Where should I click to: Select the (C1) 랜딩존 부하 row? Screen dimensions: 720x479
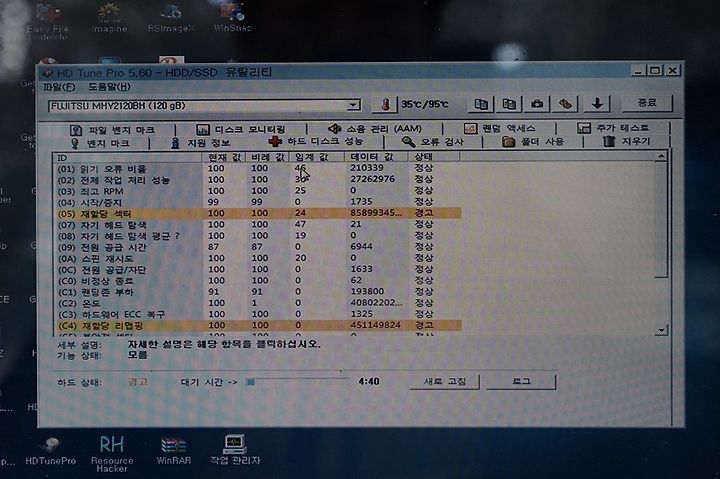pyautogui.click(x=257, y=292)
